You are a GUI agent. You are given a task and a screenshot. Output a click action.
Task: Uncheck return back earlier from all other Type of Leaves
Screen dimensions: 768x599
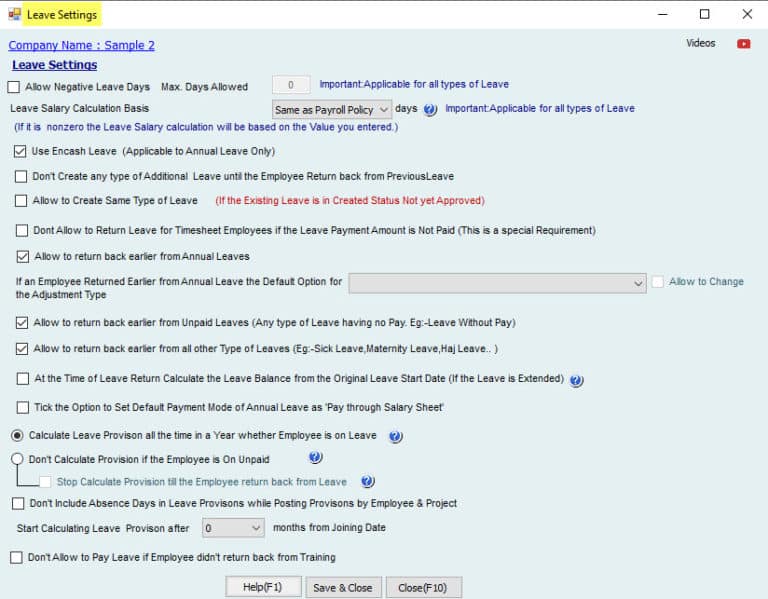click(22, 349)
